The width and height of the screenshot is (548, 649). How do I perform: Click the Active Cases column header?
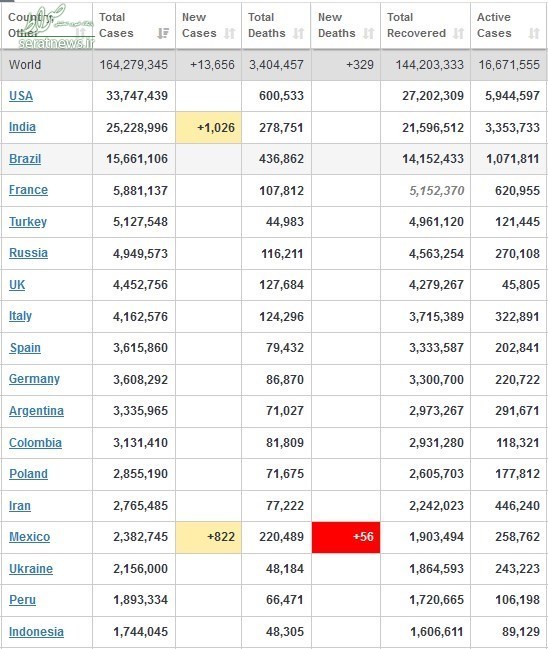pos(509,25)
